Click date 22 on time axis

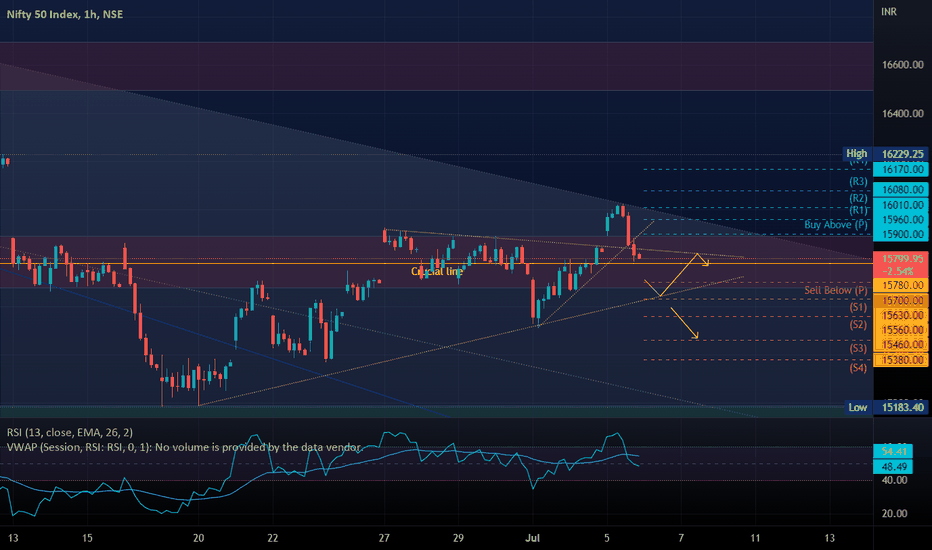[273, 538]
